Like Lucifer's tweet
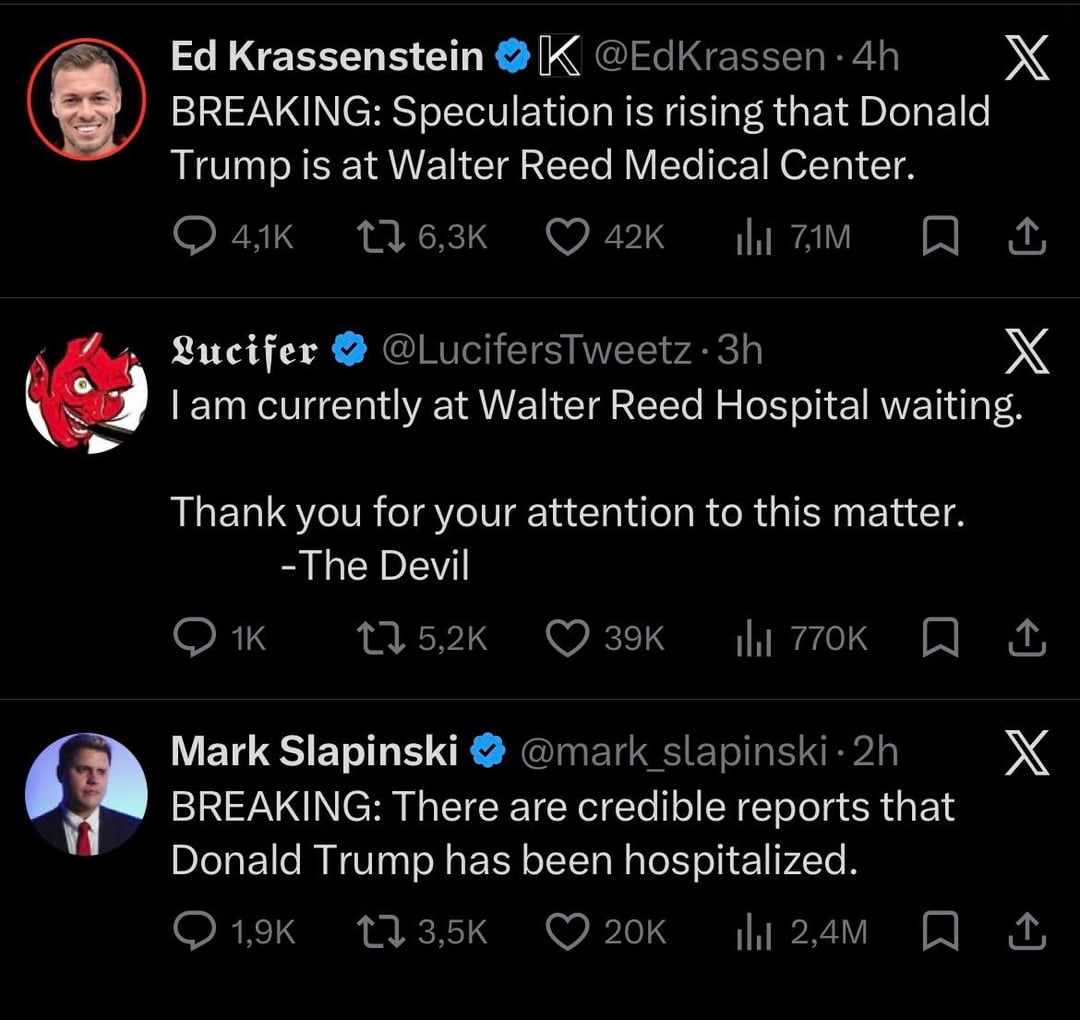 tap(567, 638)
